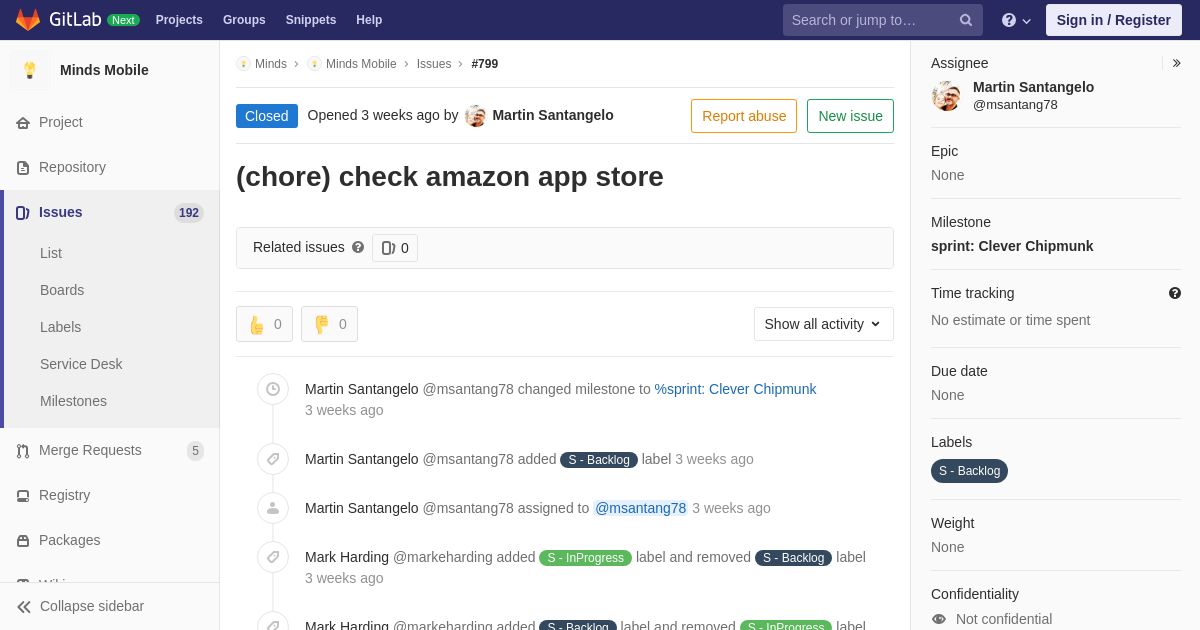
Task: Open the Help question mark menu
Action: tap(1016, 20)
